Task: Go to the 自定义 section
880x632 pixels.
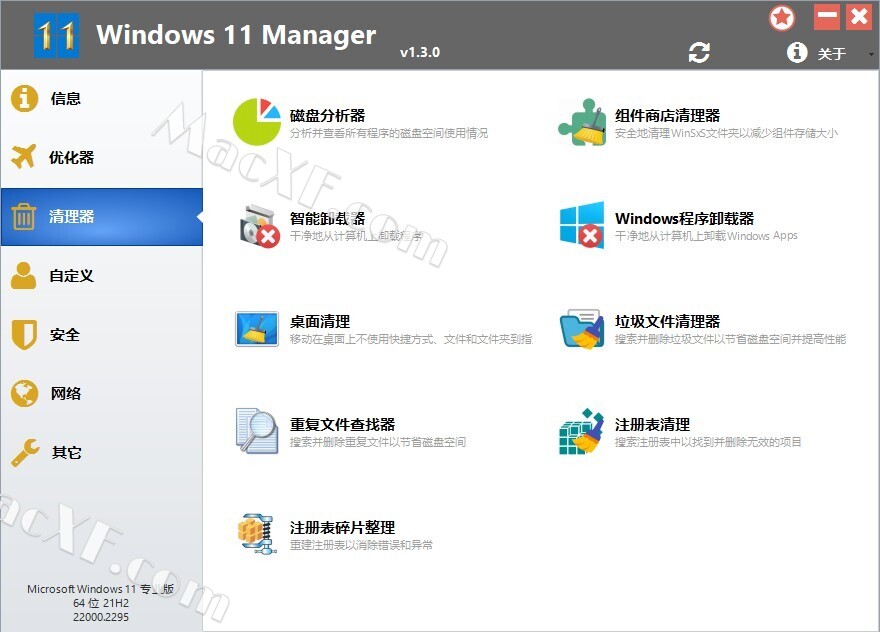Action: coord(102,276)
